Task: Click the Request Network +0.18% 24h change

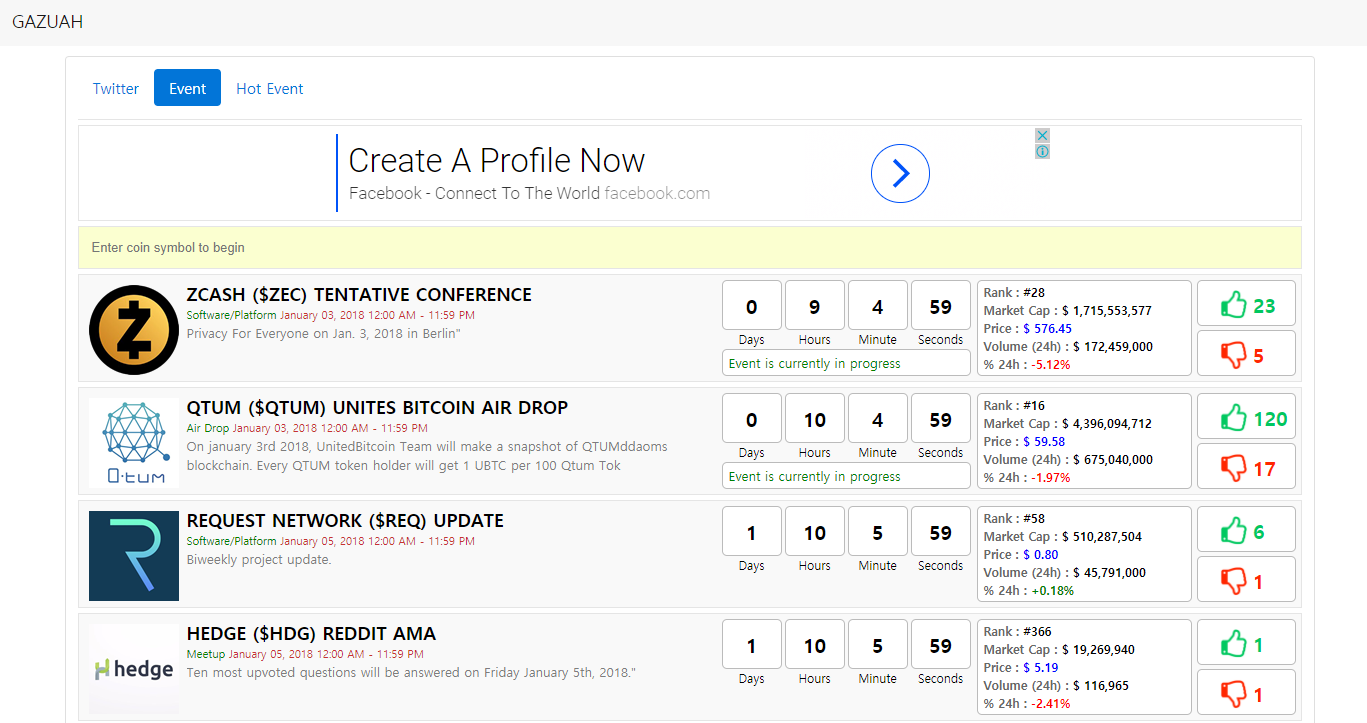Action: click(x=1052, y=591)
